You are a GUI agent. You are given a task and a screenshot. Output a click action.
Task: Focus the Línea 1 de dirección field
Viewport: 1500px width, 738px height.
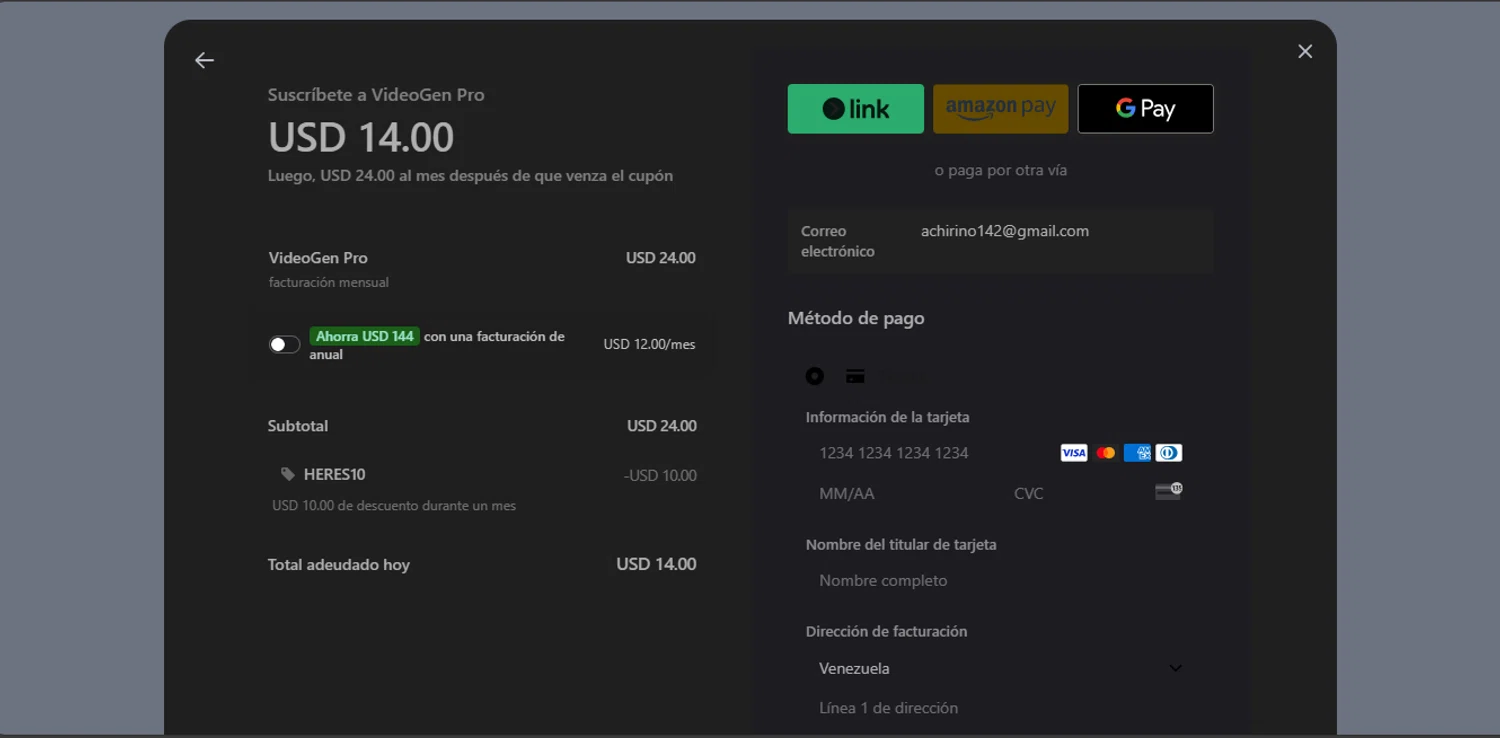tap(1000, 708)
